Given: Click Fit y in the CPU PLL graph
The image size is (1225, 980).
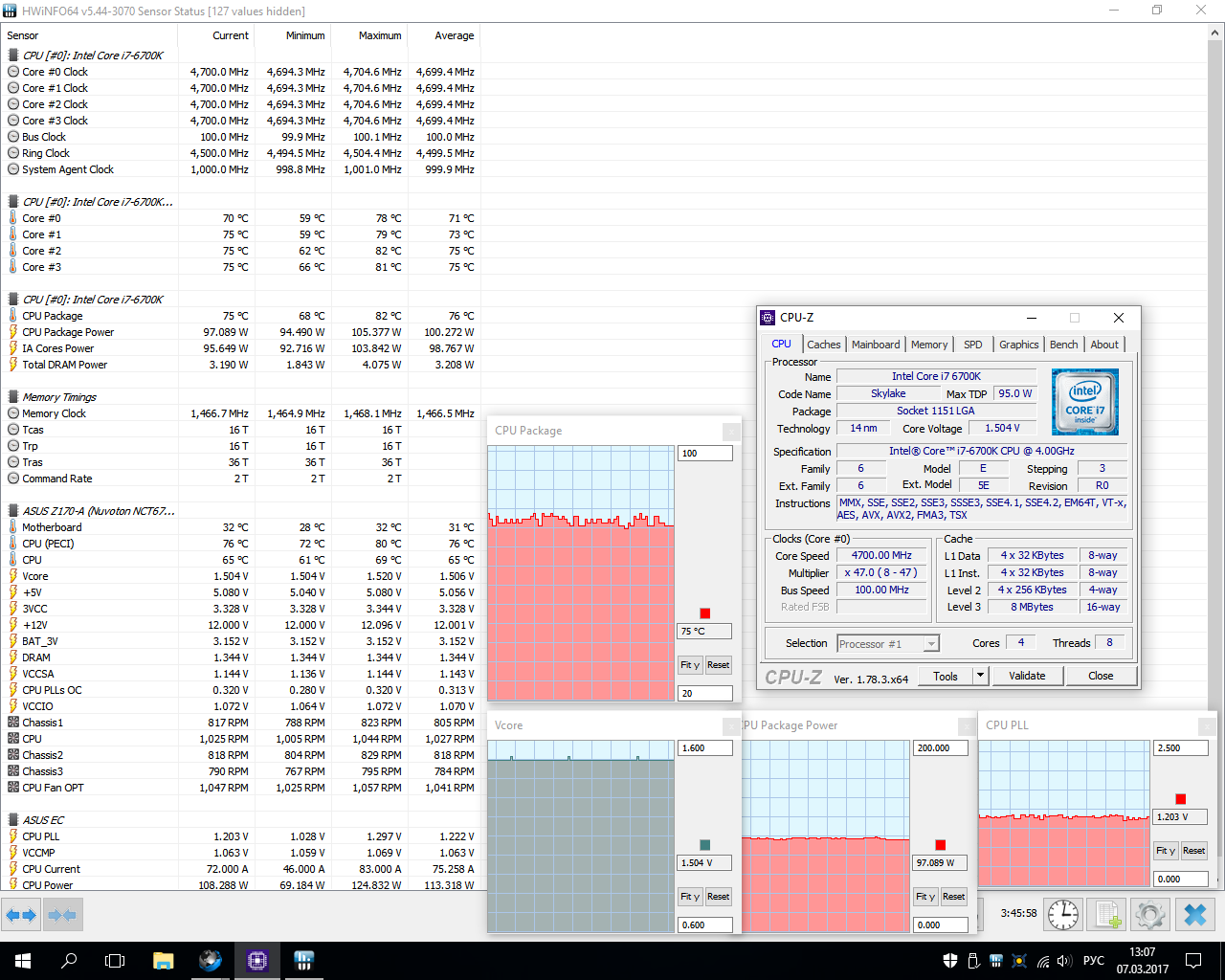Looking at the screenshot, I should pyautogui.click(x=1166, y=851).
